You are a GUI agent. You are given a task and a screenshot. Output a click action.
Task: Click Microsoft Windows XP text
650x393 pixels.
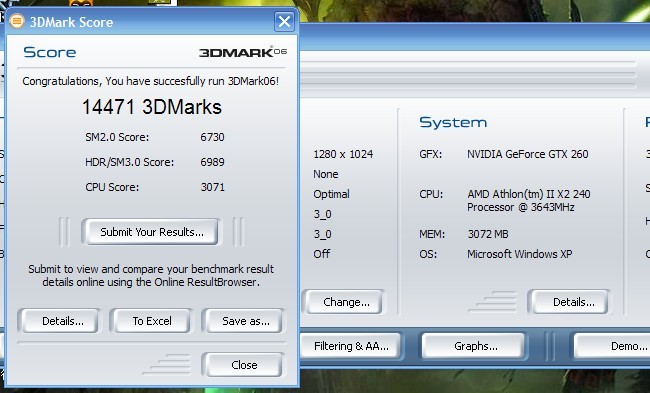pyautogui.click(x=519, y=254)
